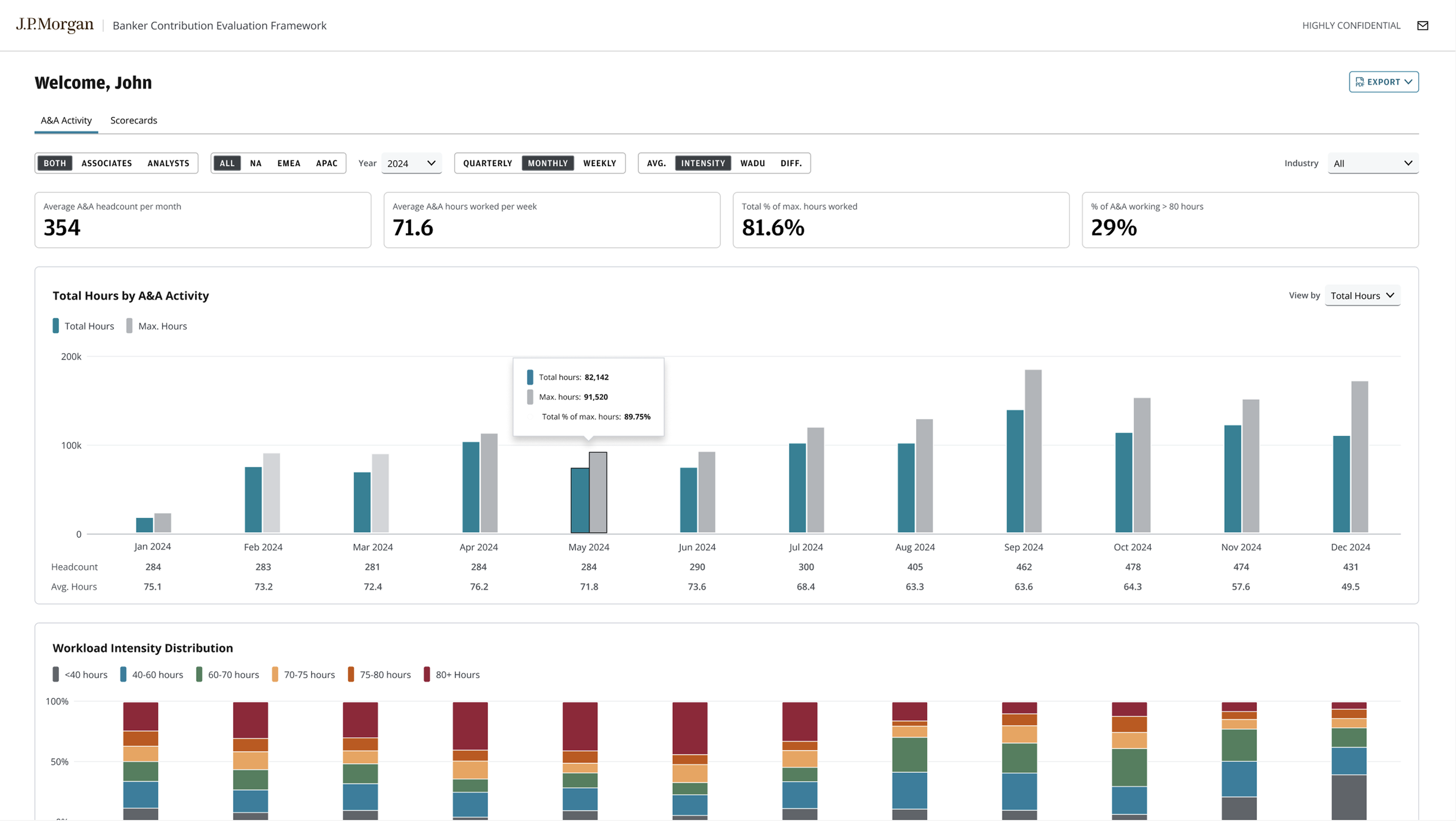Viewport: 1456px width, 821px height.
Task: Switch metric view to WADU
Action: pos(752,163)
